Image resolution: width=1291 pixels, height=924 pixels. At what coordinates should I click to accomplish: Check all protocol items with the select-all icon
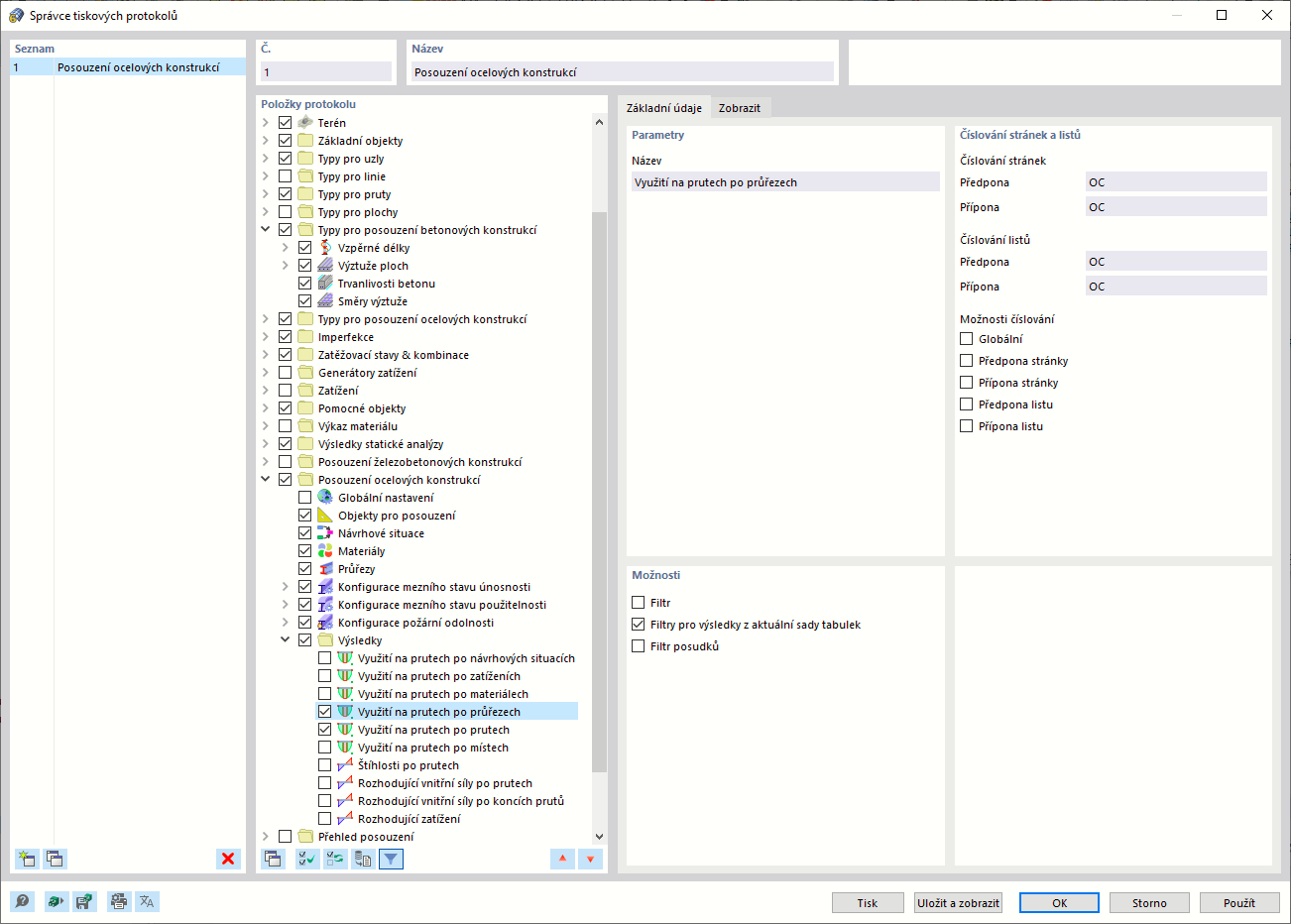(x=308, y=859)
